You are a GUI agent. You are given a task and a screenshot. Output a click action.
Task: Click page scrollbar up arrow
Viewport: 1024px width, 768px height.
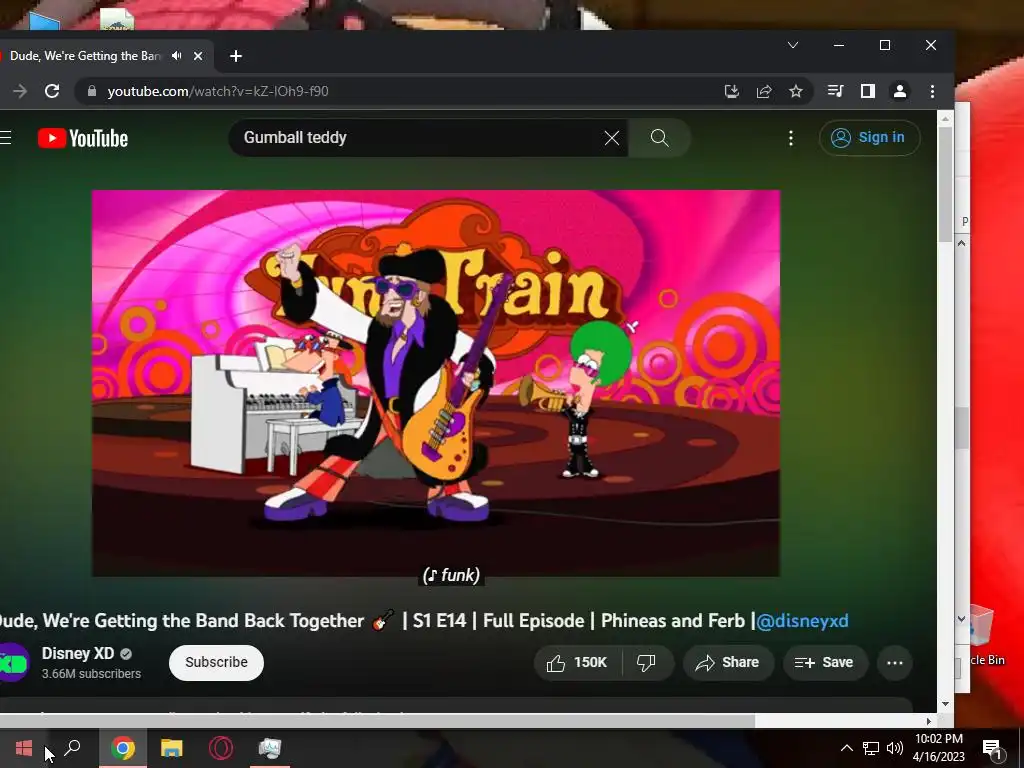tap(945, 118)
